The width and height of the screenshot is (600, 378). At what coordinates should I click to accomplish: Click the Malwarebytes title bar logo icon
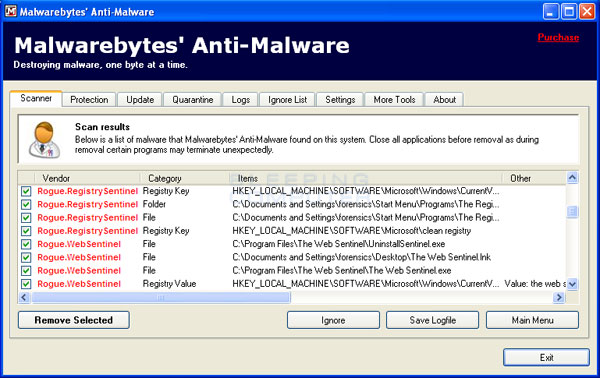pos(10,11)
